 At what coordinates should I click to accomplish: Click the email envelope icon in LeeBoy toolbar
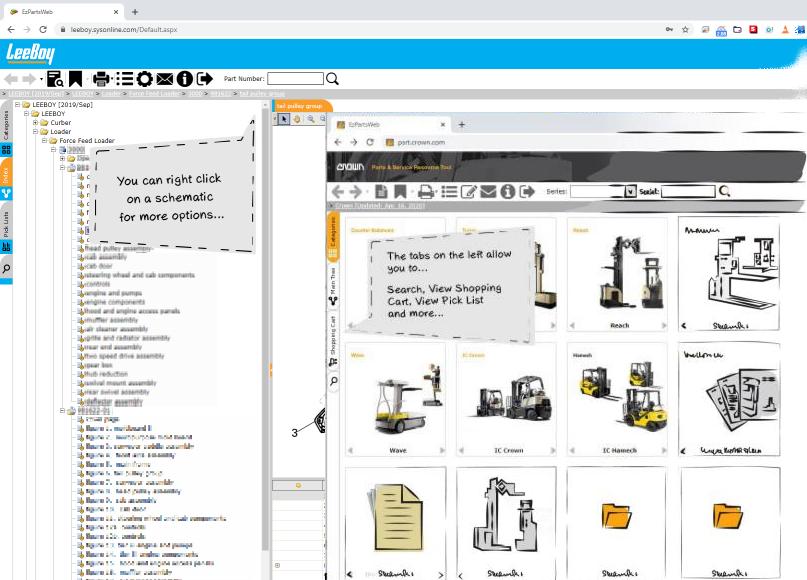165,78
